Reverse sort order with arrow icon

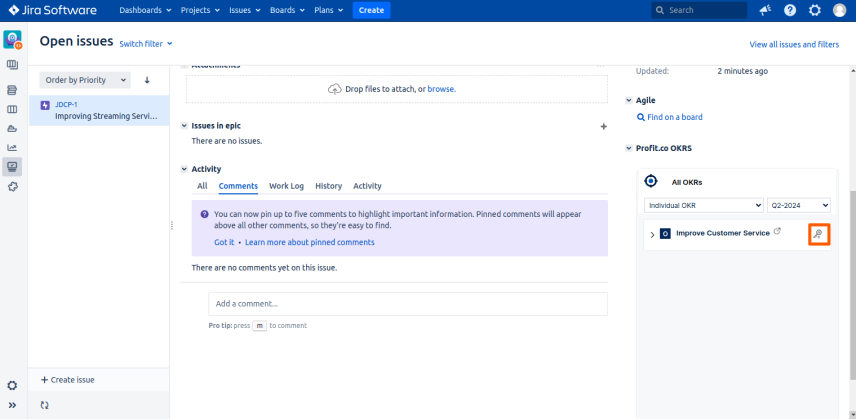147,80
